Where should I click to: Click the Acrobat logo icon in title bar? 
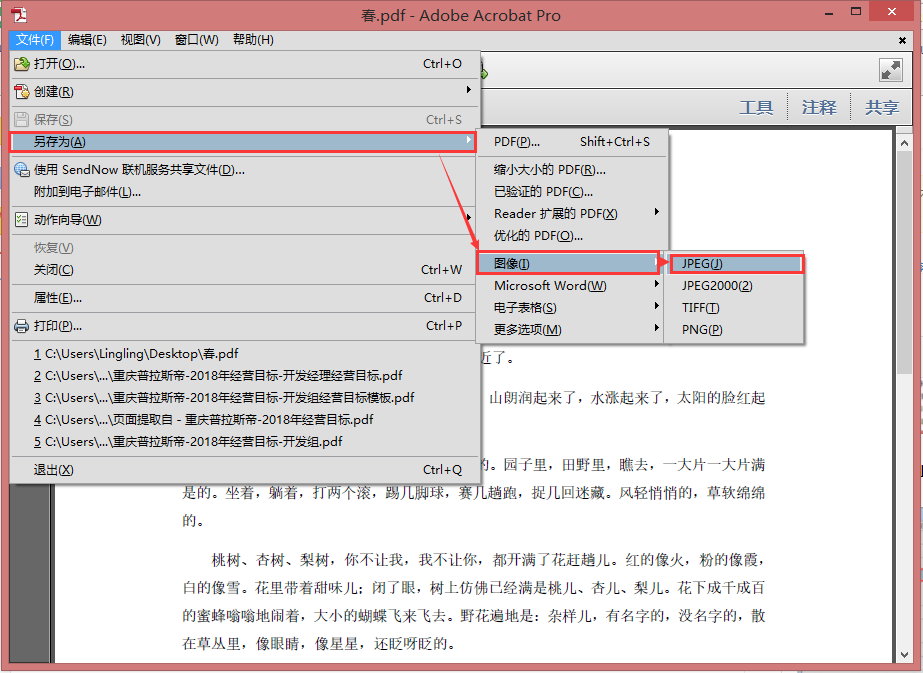tap(19, 15)
